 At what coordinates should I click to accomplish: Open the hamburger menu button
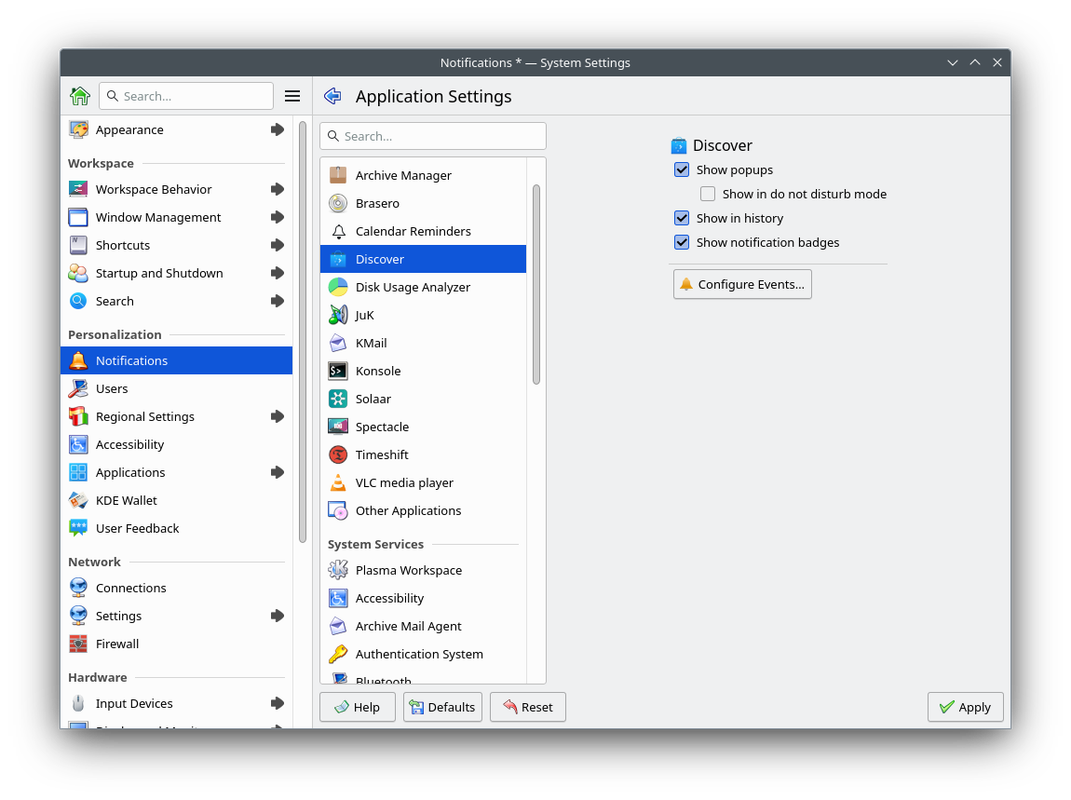[292, 96]
